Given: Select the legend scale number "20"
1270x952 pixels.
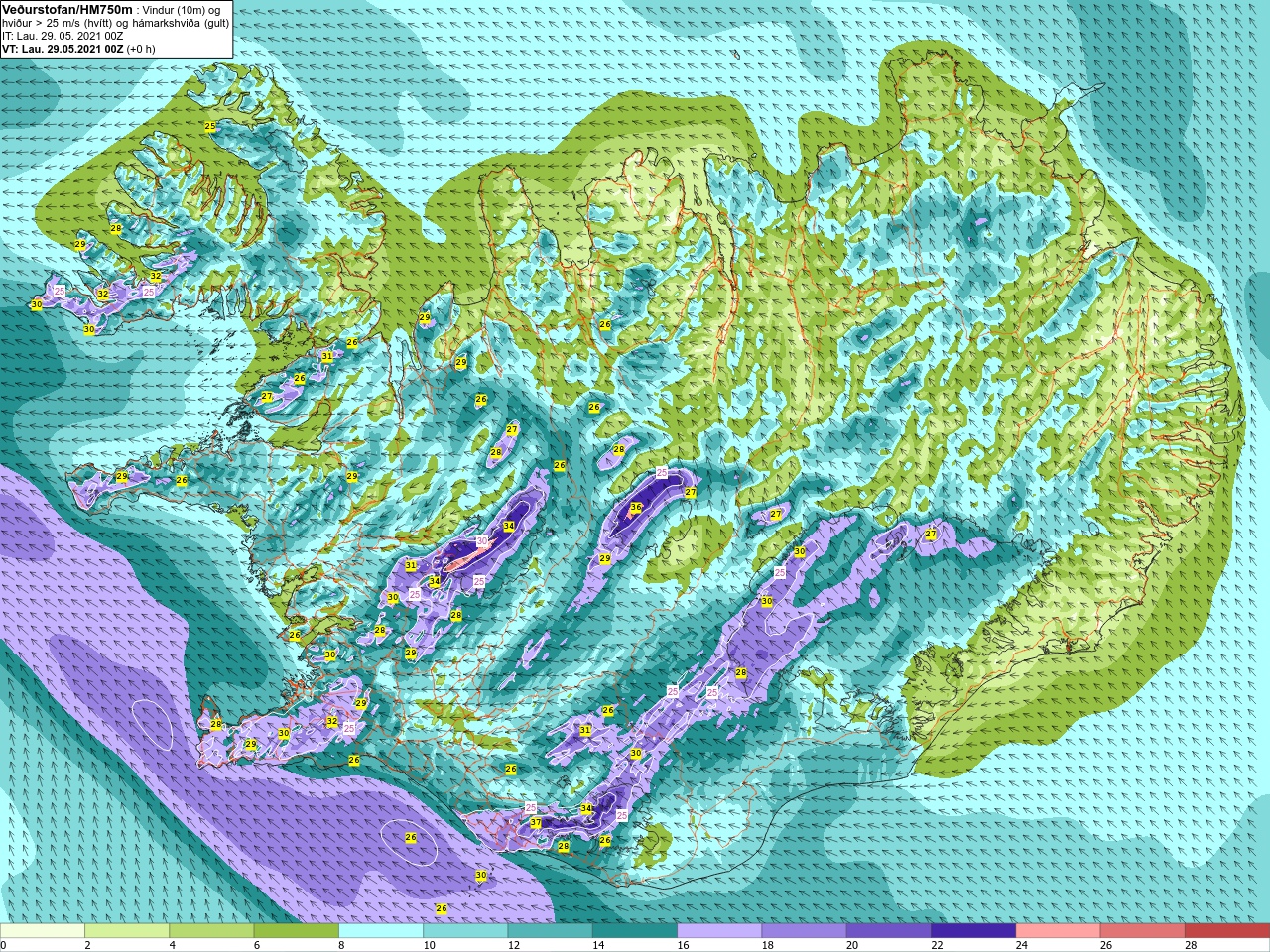Looking at the screenshot, I should (x=851, y=945).
